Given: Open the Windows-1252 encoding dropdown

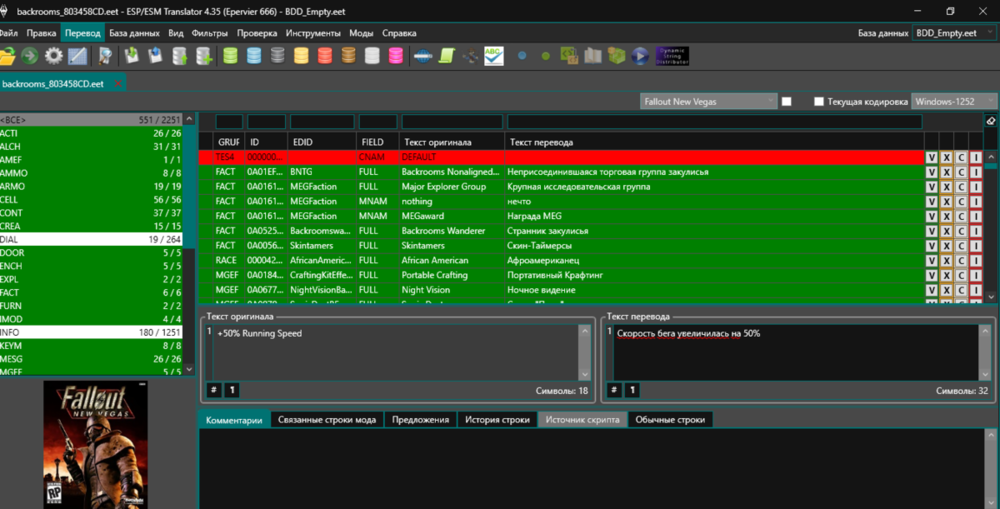Looking at the screenshot, I should (x=953, y=101).
